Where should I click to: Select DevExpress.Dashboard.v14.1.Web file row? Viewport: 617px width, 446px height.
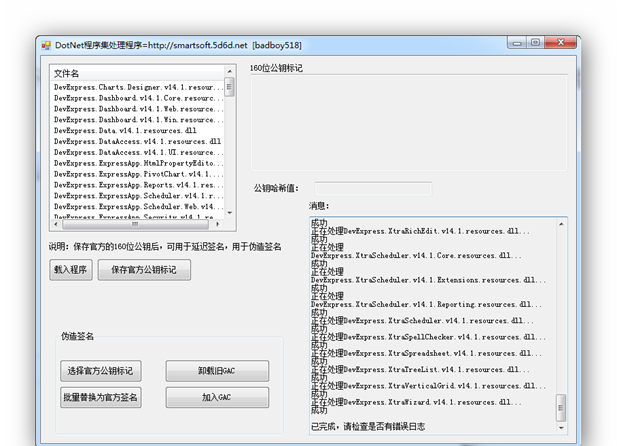137,109
